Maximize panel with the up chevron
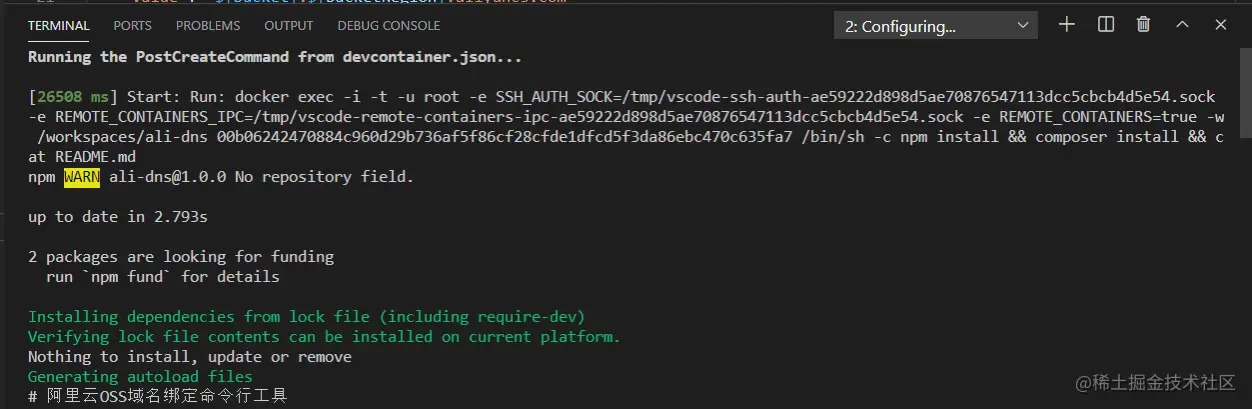 click(x=1182, y=25)
